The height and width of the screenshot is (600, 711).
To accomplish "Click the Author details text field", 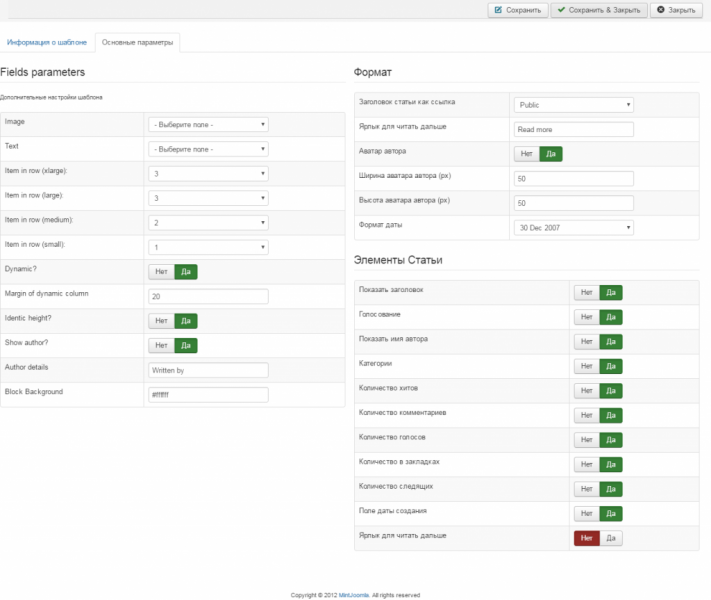I will (208, 370).
